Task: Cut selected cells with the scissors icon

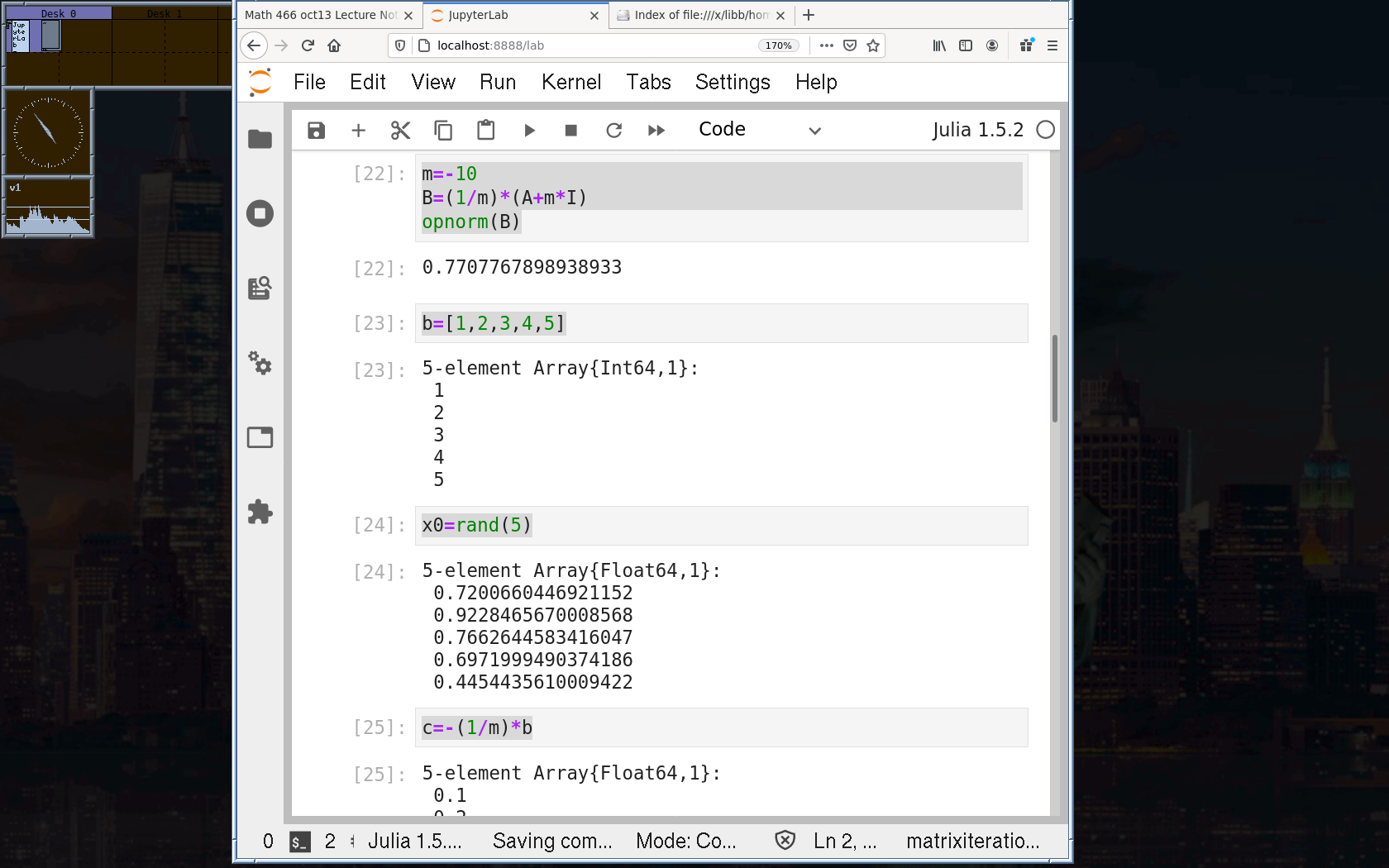Action: pyautogui.click(x=401, y=131)
